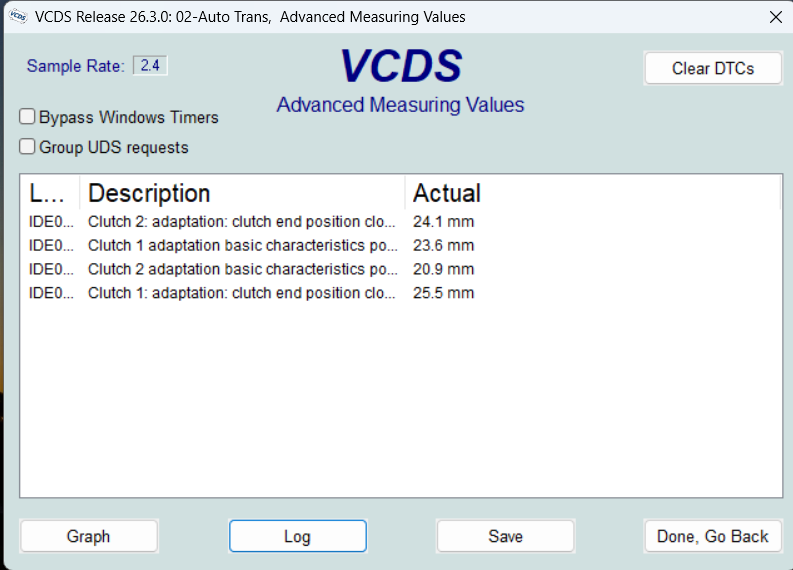Click the Sample Rate label
The width and height of the screenshot is (793, 570).
click(x=75, y=66)
